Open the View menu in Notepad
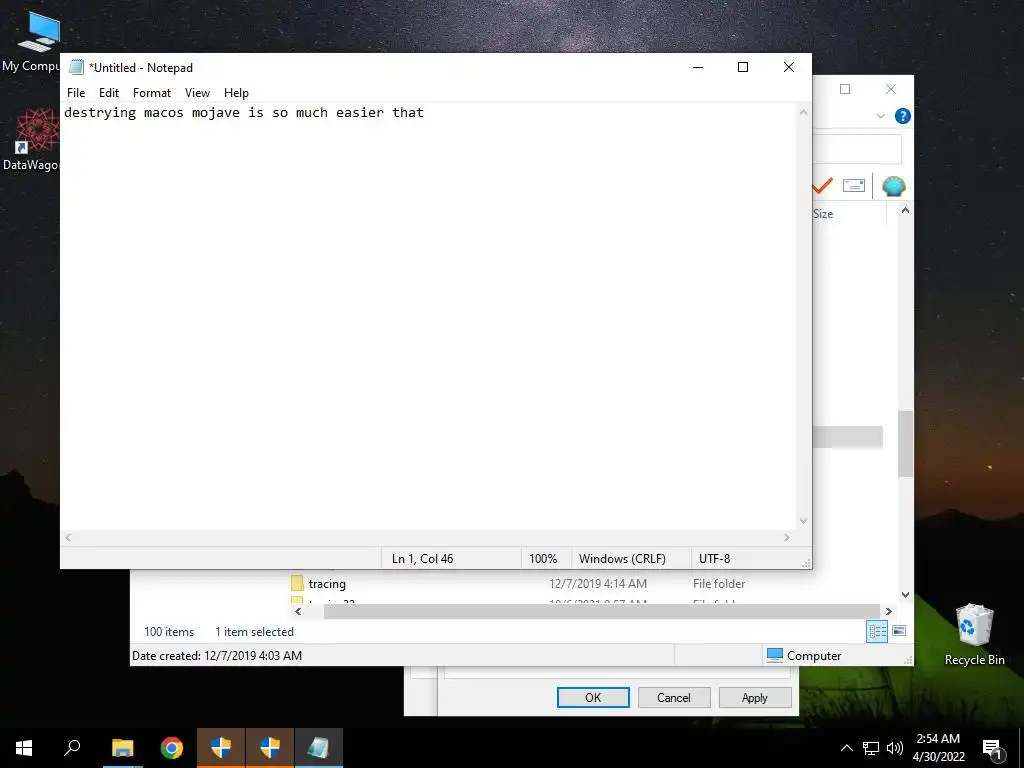This screenshot has width=1024, height=768. 197,93
